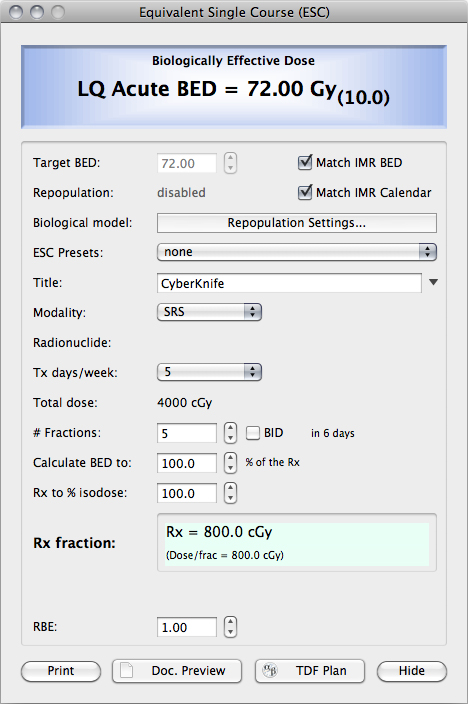The height and width of the screenshot is (704, 468).
Task: Open the ESC Presets dropdown
Action: [297, 252]
